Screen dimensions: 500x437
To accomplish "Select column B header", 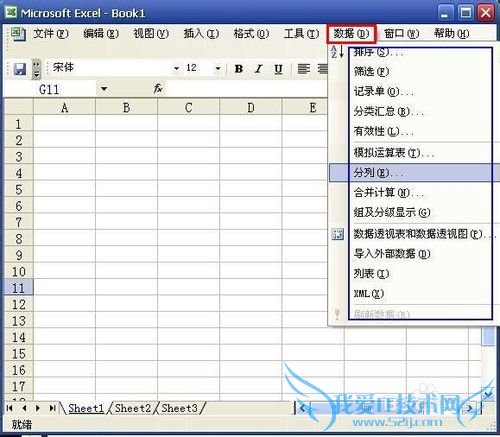I will (x=126, y=107).
